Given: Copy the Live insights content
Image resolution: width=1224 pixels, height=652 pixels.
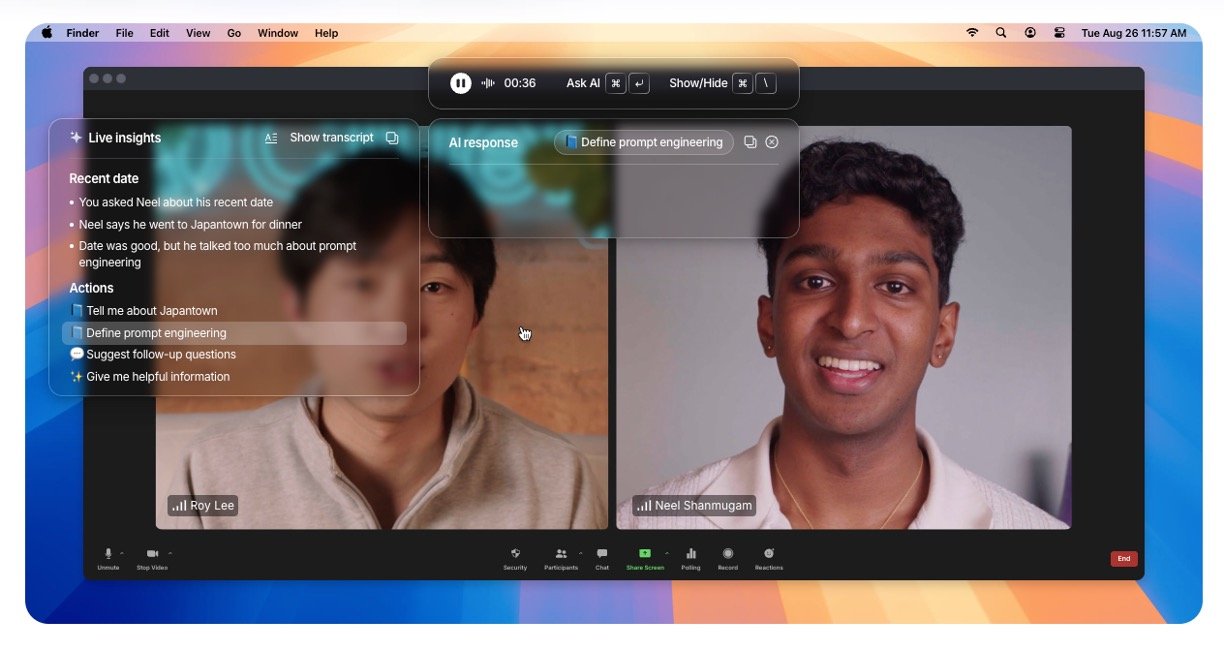Looking at the screenshot, I should [x=392, y=138].
